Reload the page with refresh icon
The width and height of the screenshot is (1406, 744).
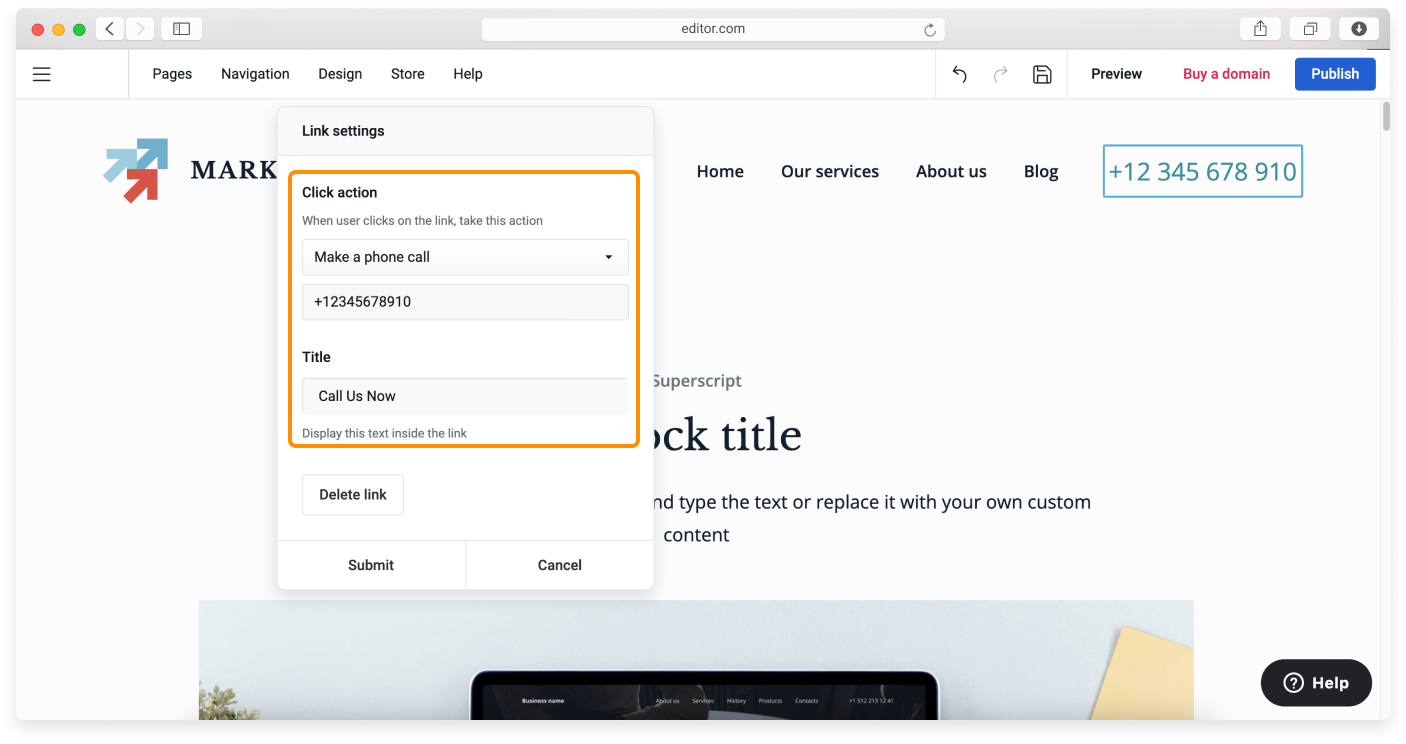pyautogui.click(x=930, y=30)
